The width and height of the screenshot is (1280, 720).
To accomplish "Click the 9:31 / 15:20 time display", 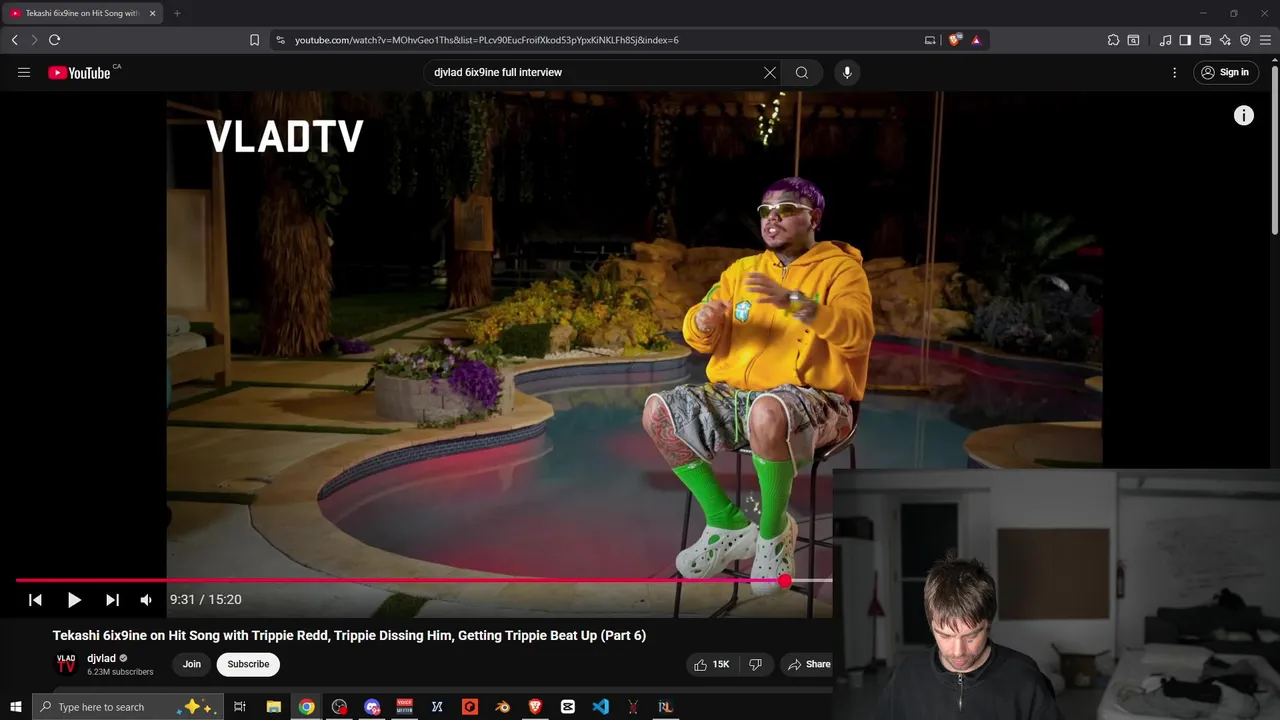I will pyautogui.click(x=206, y=600).
